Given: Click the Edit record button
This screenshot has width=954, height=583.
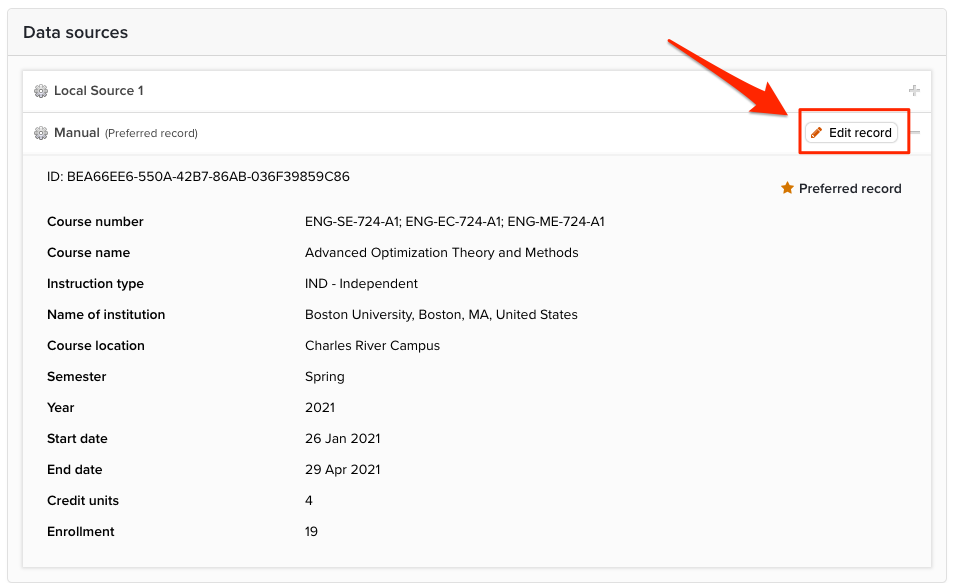Looking at the screenshot, I should [851, 133].
